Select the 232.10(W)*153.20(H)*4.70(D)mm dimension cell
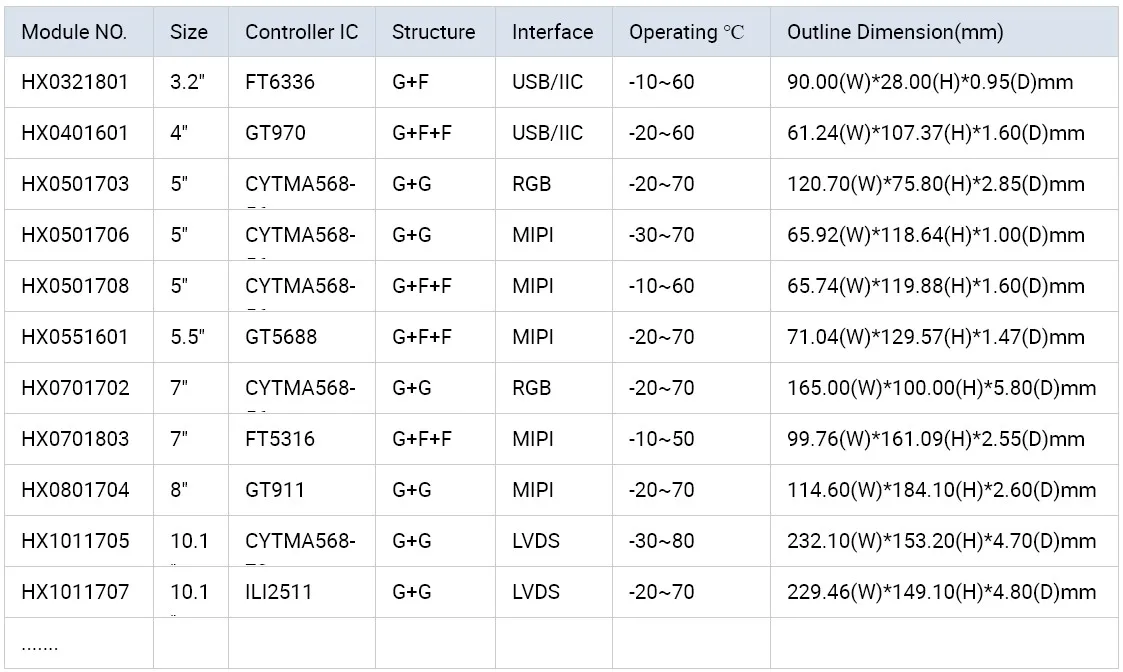The image size is (1123, 672). 941,542
